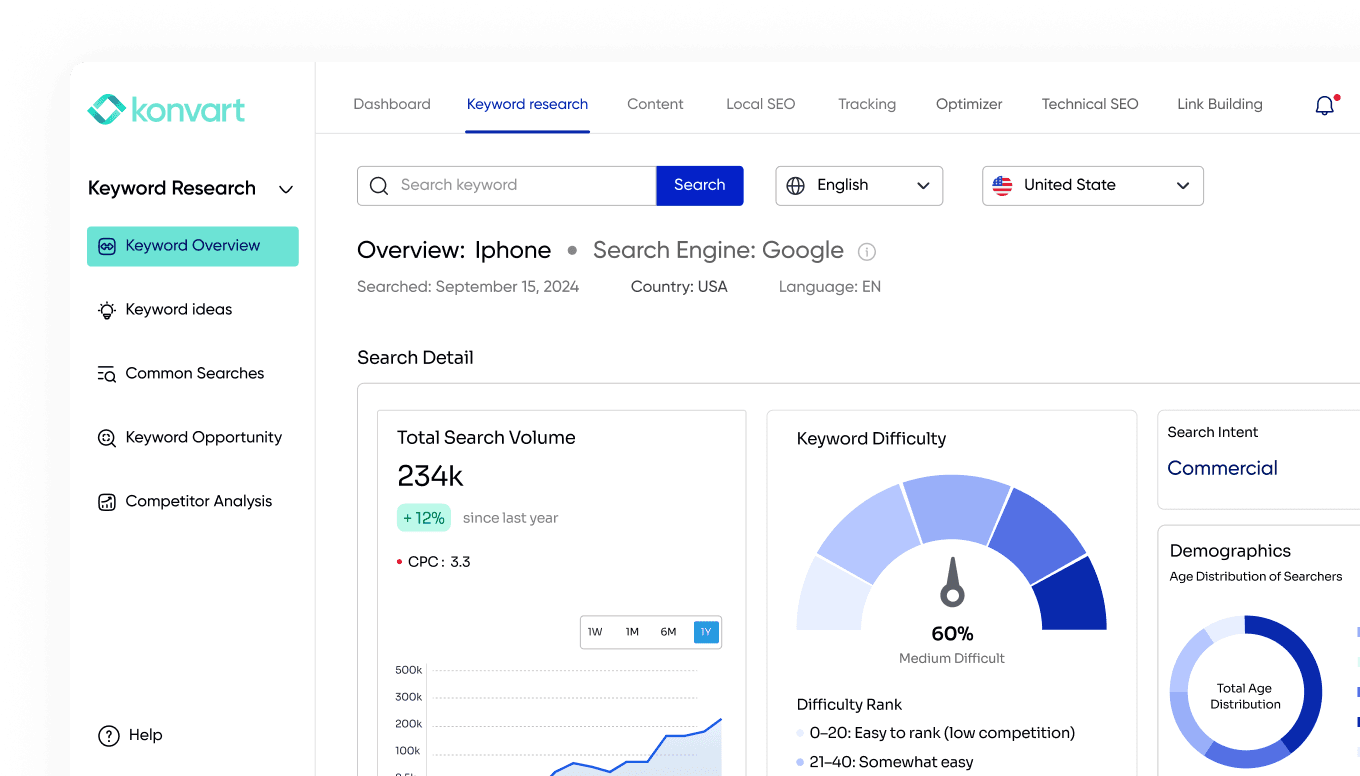
Task: Collapse the Keyword Research section chevron
Action: 286,189
